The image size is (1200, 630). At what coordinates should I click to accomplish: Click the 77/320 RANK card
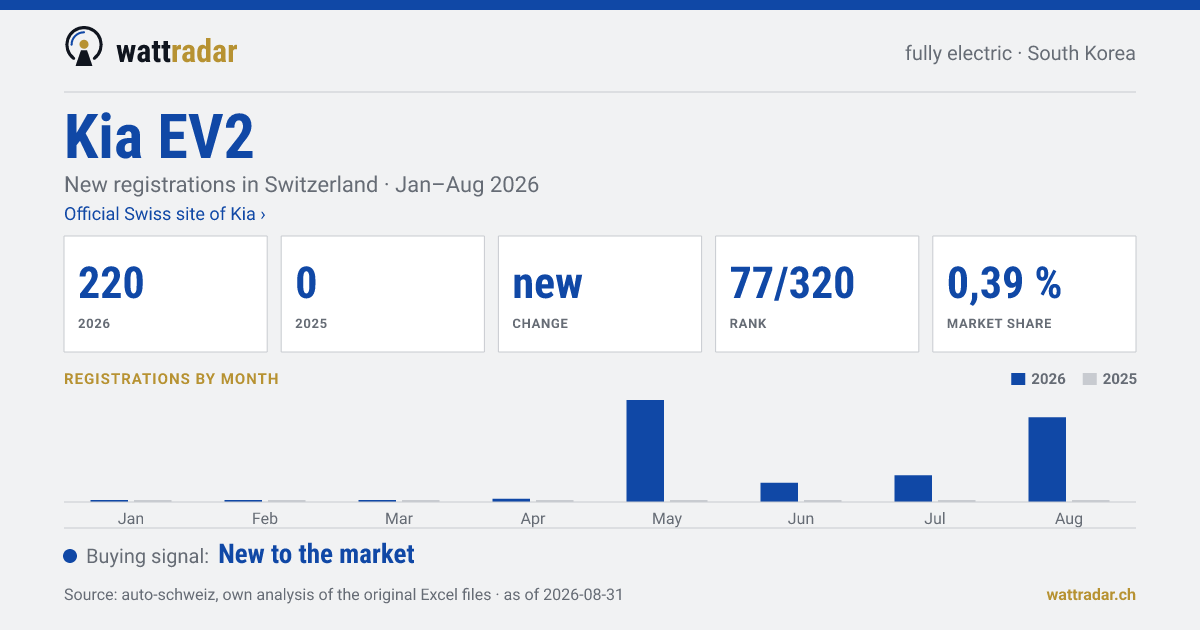click(817, 294)
